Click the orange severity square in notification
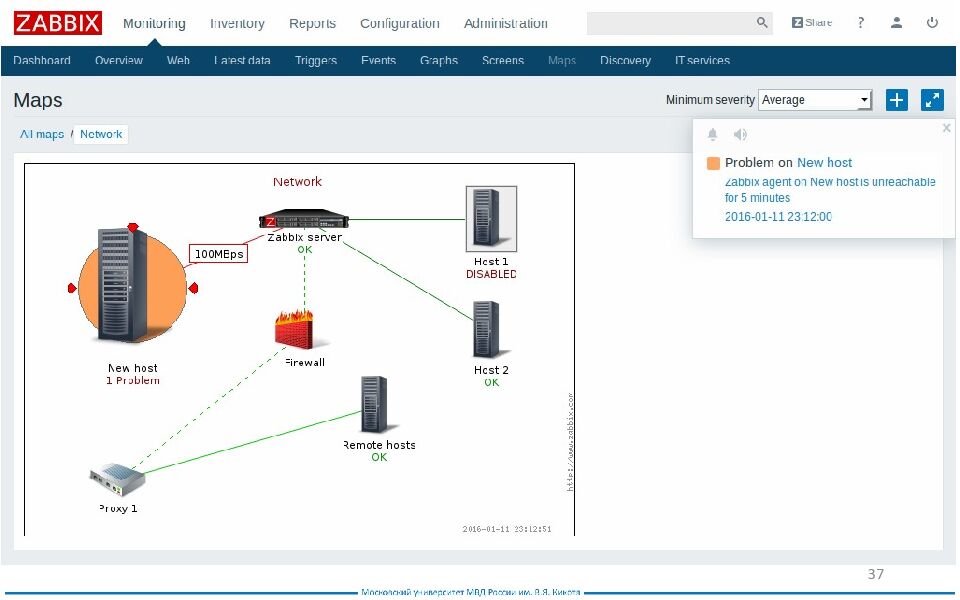The height and width of the screenshot is (600, 960). click(x=713, y=163)
